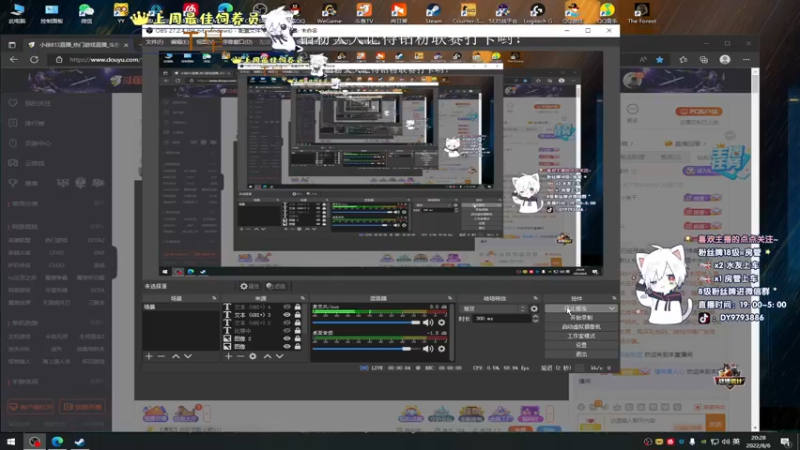Screen dimensions: 800x450
Task: Toggle visibility of the 文本 (GDI+) 2 source
Action: point(287,322)
